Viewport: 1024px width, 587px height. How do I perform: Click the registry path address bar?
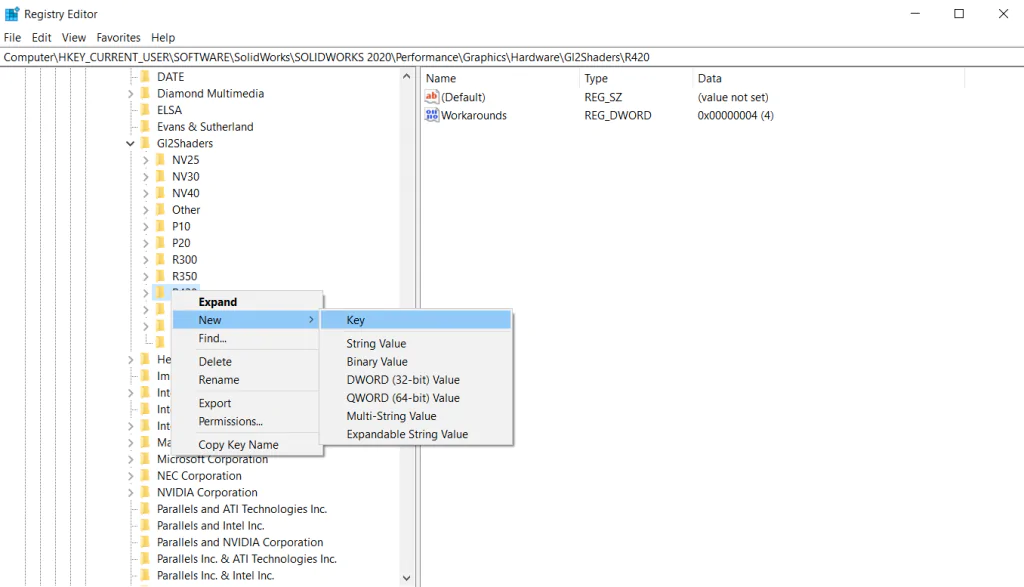point(512,57)
